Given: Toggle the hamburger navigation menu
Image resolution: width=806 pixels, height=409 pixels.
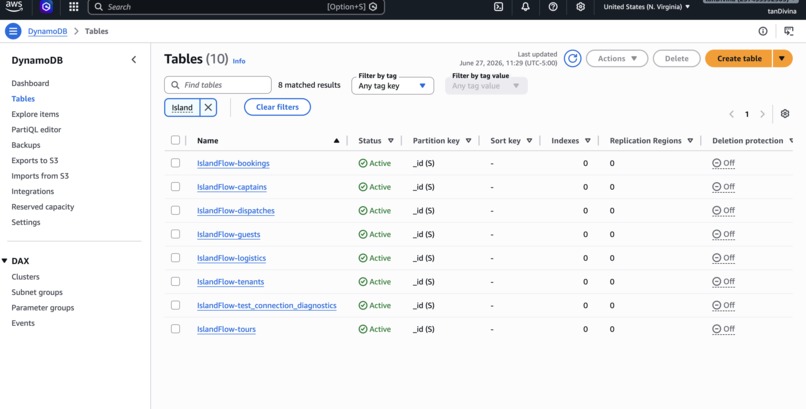Looking at the screenshot, I should (x=13, y=31).
